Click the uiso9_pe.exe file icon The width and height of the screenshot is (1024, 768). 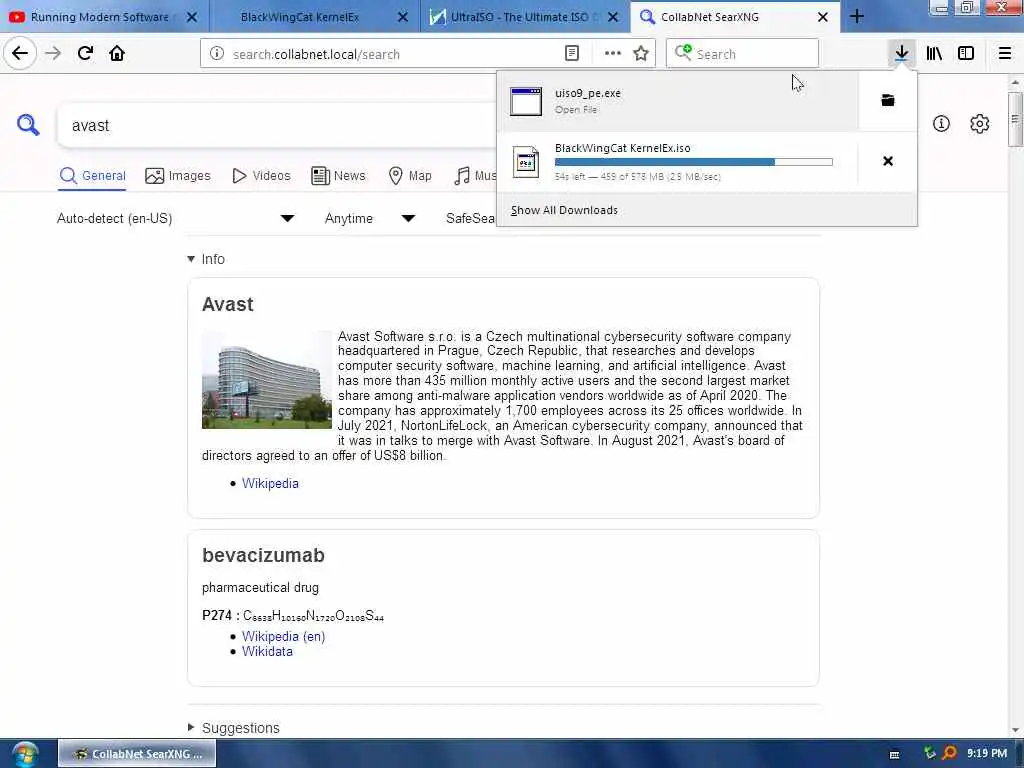[526, 101]
